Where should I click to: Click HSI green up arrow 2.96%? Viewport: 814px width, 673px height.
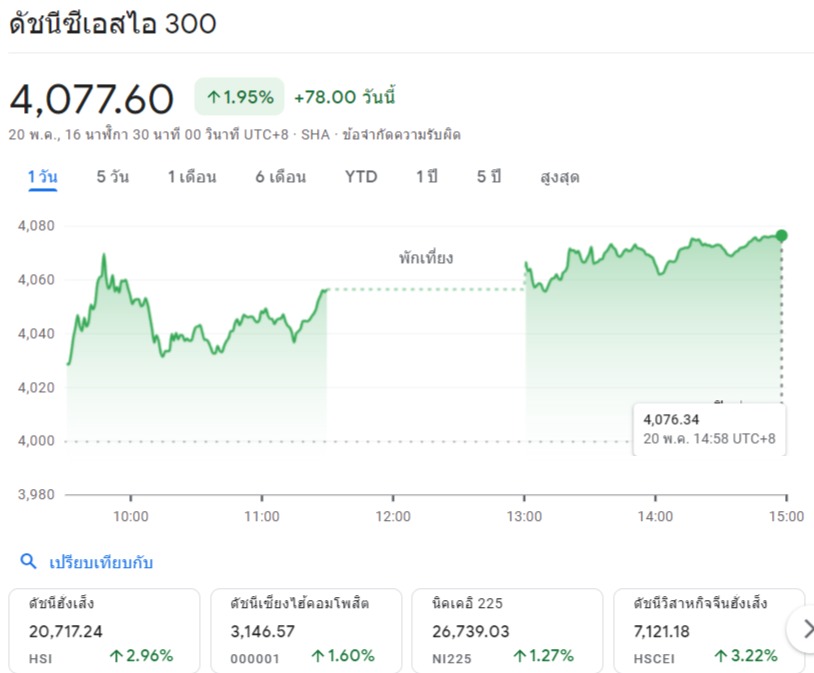(116, 656)
